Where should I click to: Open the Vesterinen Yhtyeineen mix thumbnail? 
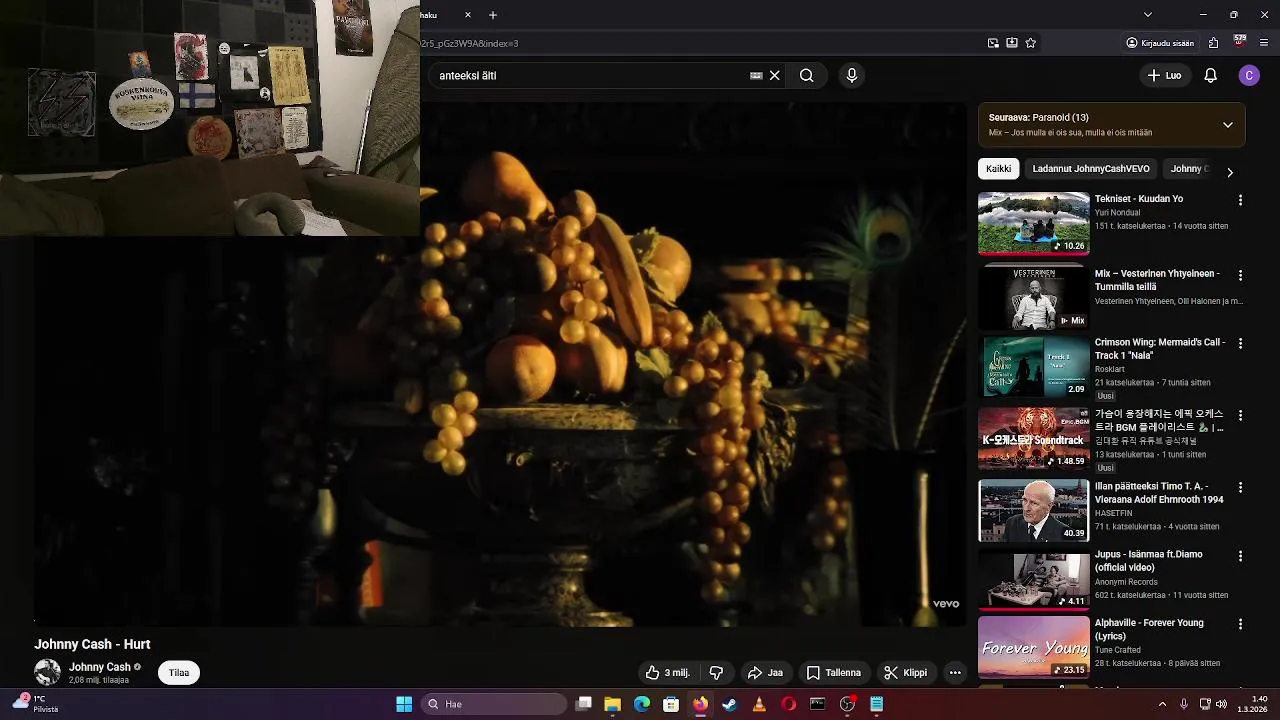coord(1034,298)
